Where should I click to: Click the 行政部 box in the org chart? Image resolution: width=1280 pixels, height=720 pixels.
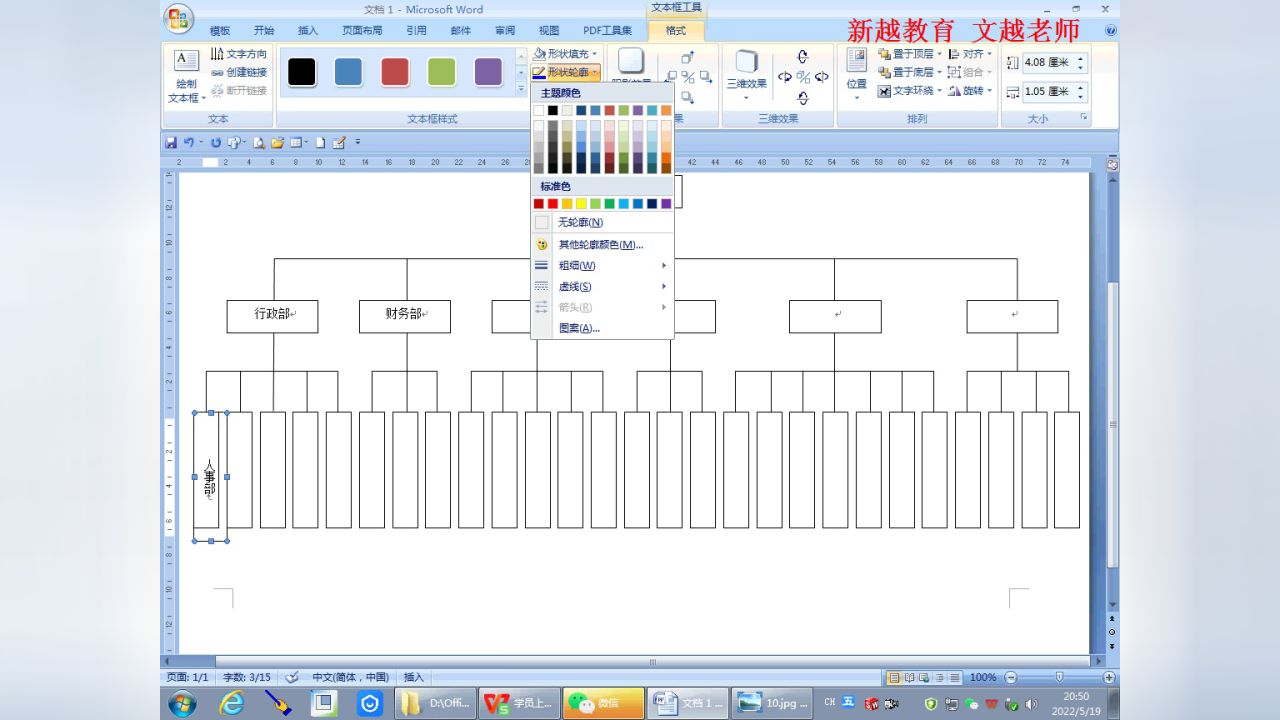point(272,316)
